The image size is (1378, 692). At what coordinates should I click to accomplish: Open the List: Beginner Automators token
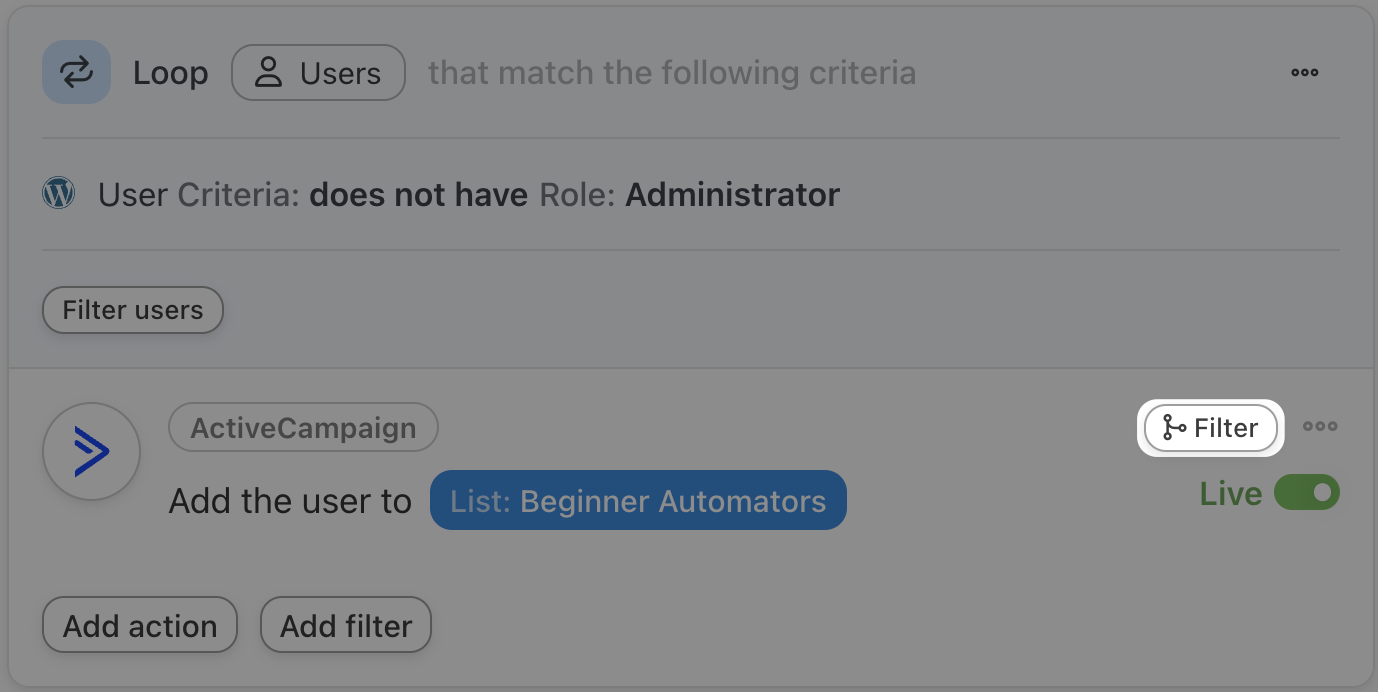coord(638,500)
